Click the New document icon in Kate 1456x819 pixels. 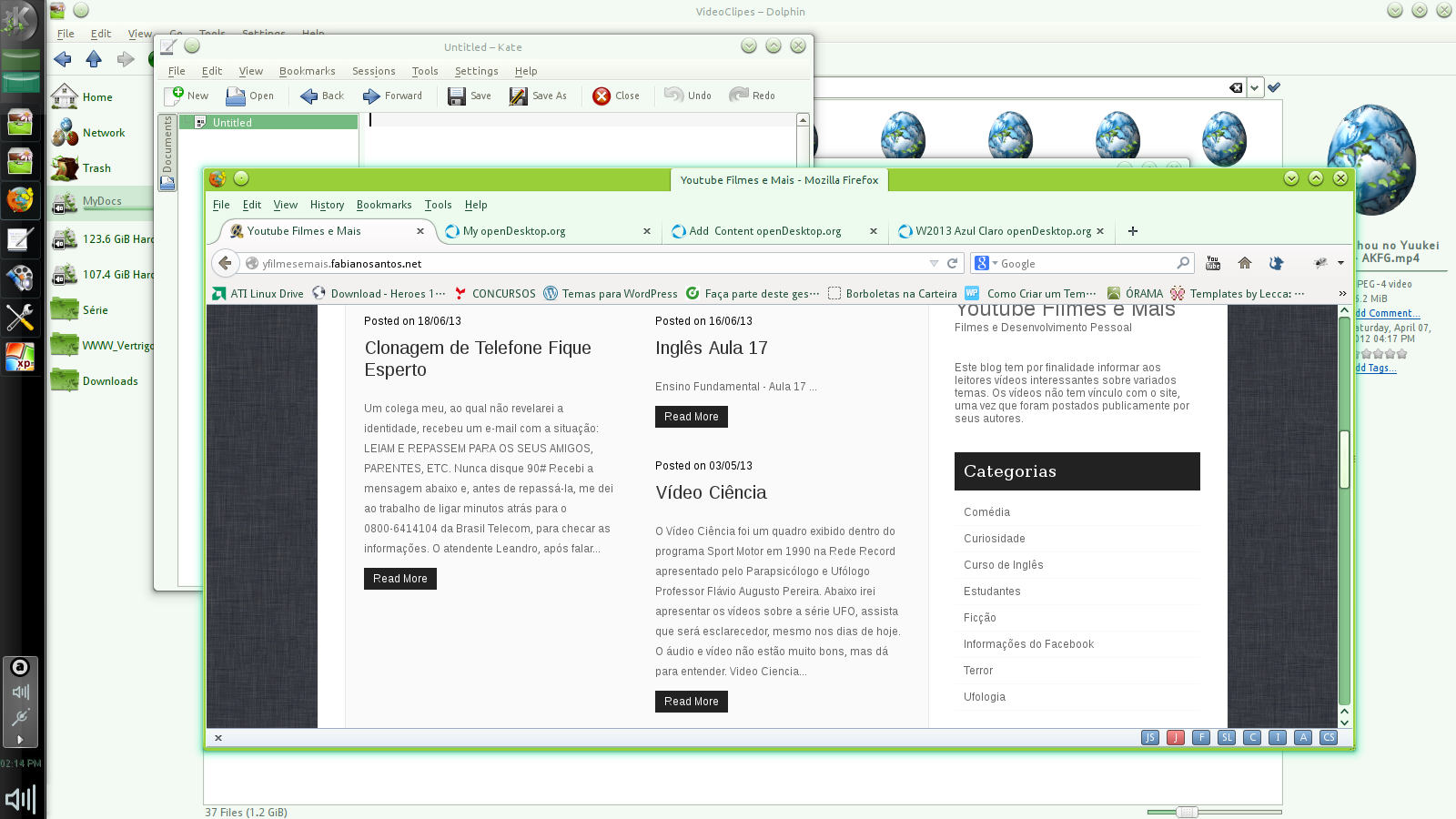174,96
